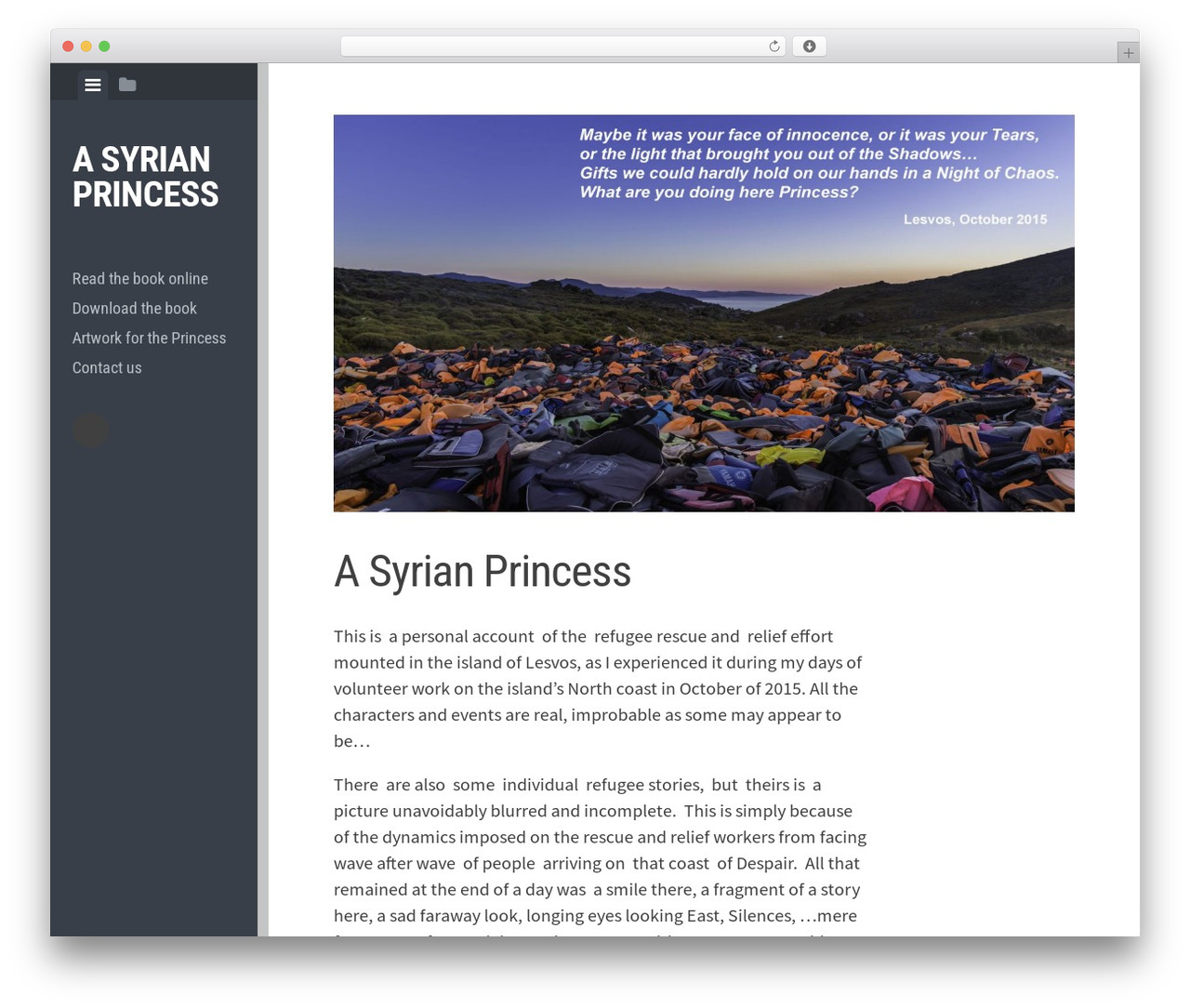The image size is (1190, 1008).
Task: Click the download arrow button in toolbar
Action: [x=809, y=46]
